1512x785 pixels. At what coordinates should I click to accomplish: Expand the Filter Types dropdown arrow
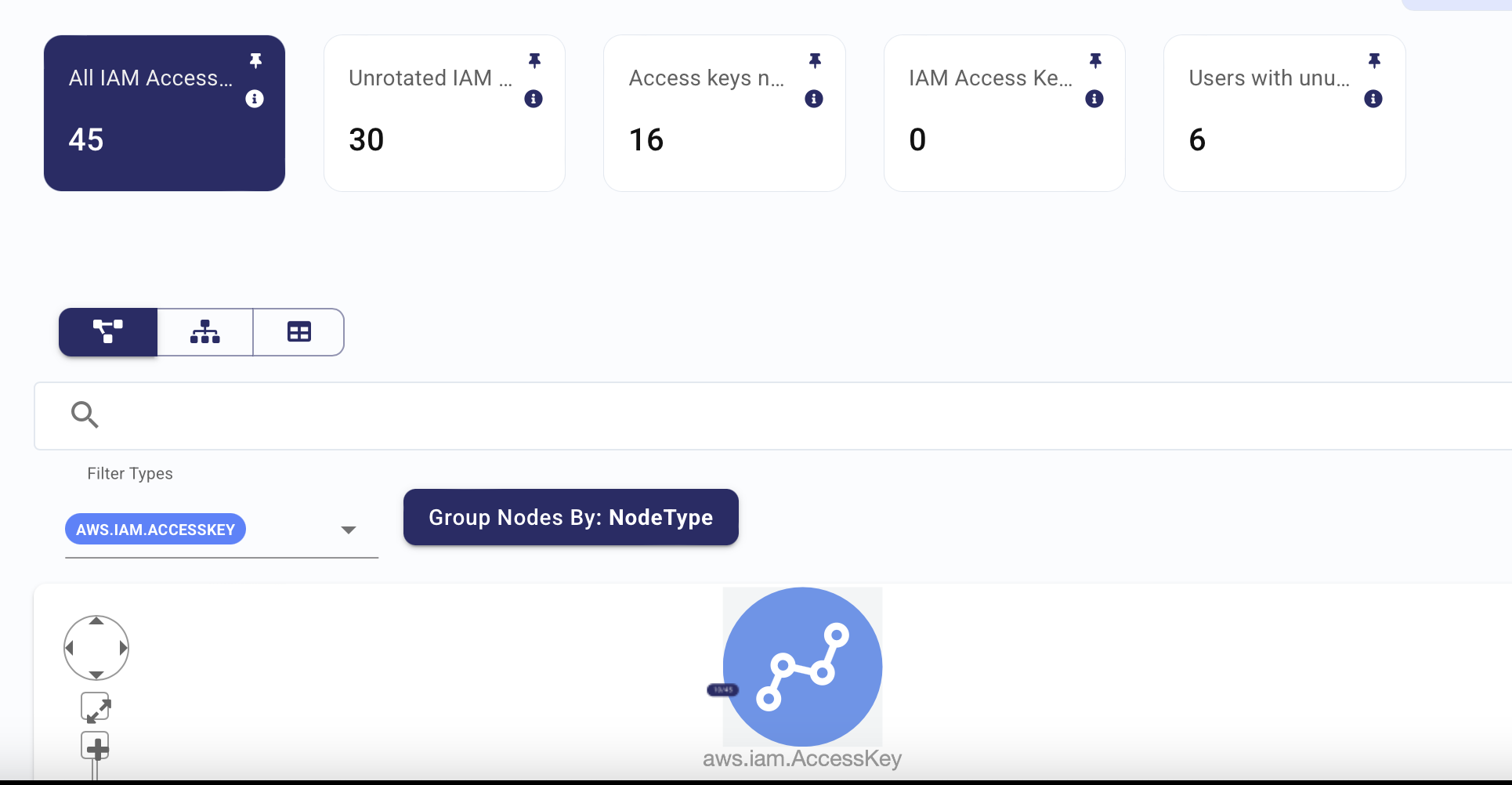pyautogui.click(x=349, y=530)
